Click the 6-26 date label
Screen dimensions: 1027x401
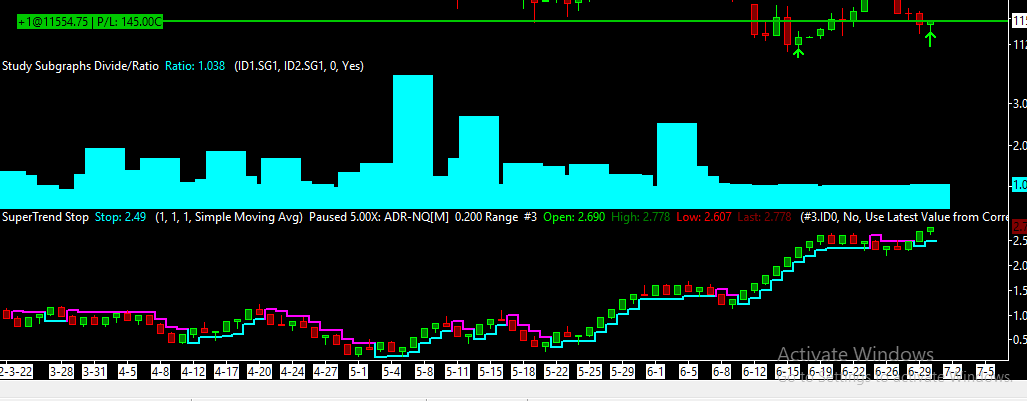coord(886,372)
